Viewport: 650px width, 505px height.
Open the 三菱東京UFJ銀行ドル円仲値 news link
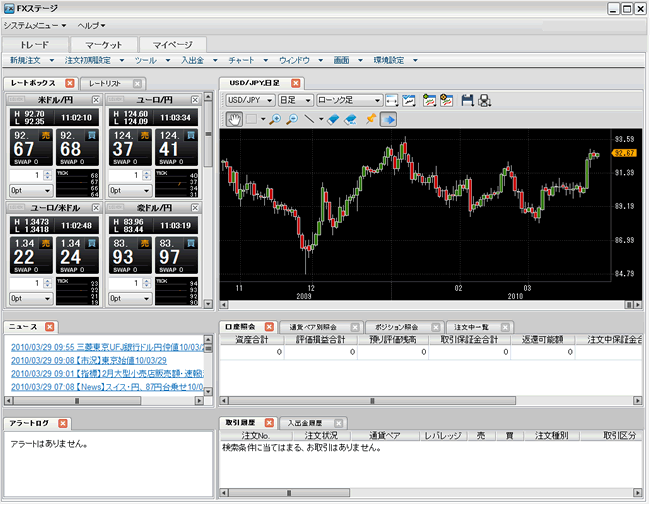coord(108,347)
